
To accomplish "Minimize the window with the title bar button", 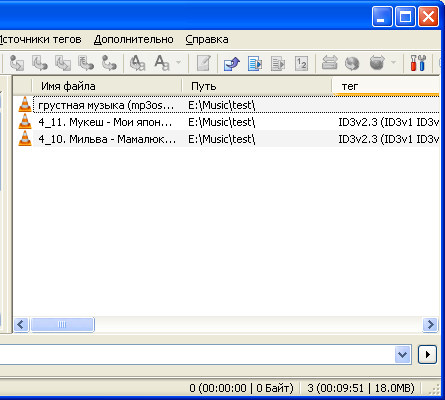I will [x=382, y=16].
